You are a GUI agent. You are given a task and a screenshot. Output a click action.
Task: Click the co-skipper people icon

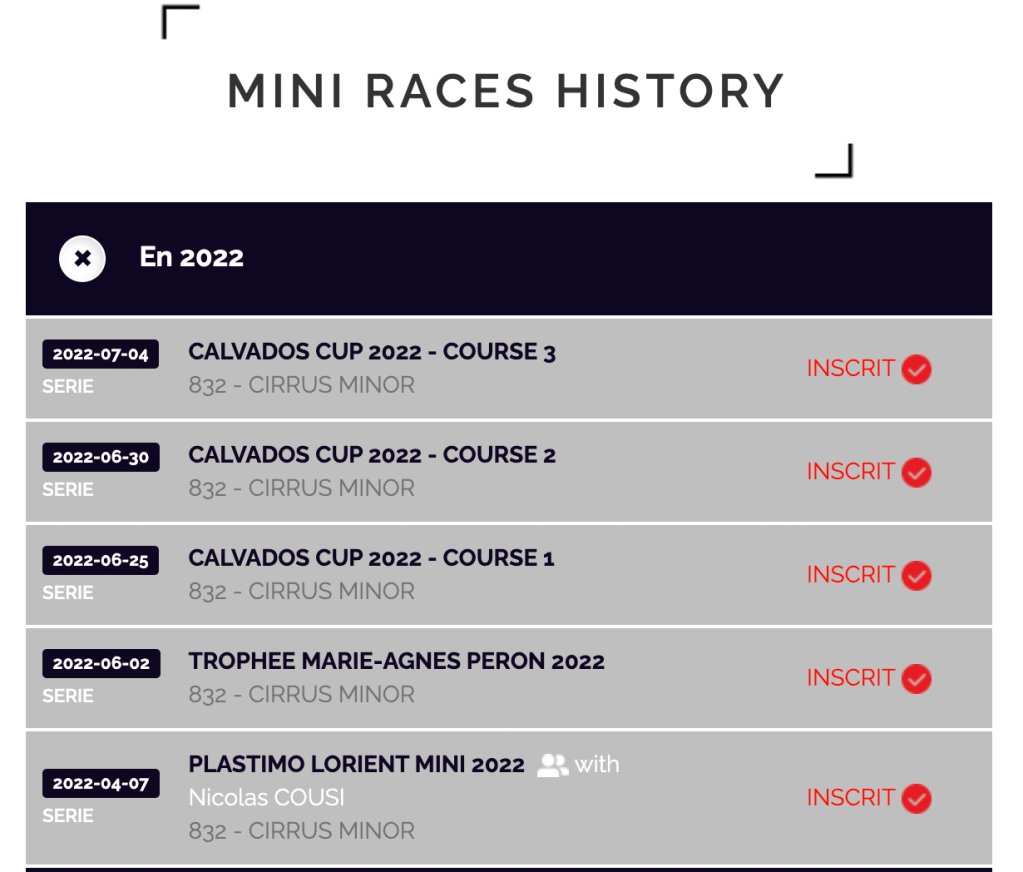point(552,765)
